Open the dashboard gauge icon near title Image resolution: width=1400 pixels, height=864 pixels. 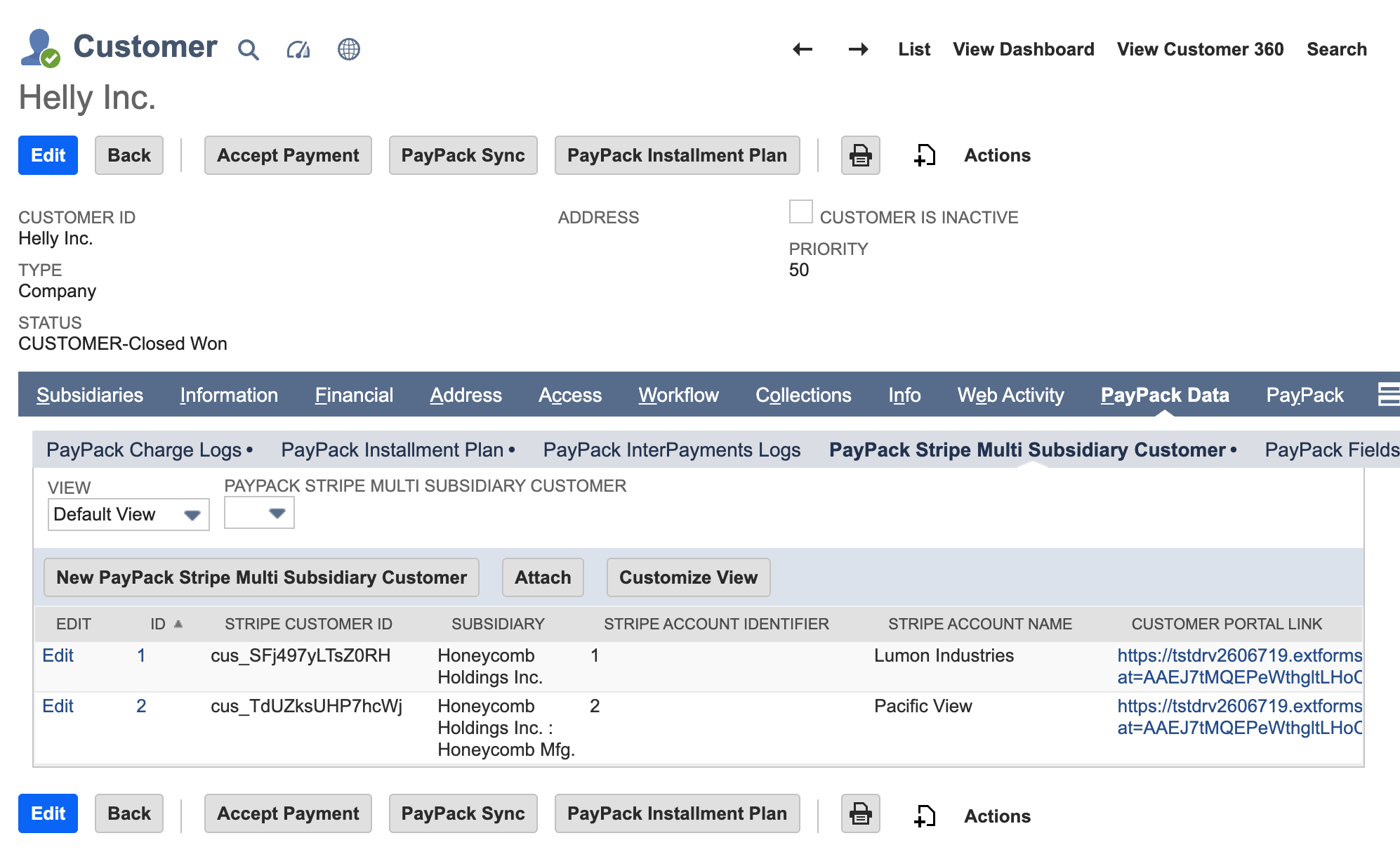pyautogui.click(x=298, y=50)
